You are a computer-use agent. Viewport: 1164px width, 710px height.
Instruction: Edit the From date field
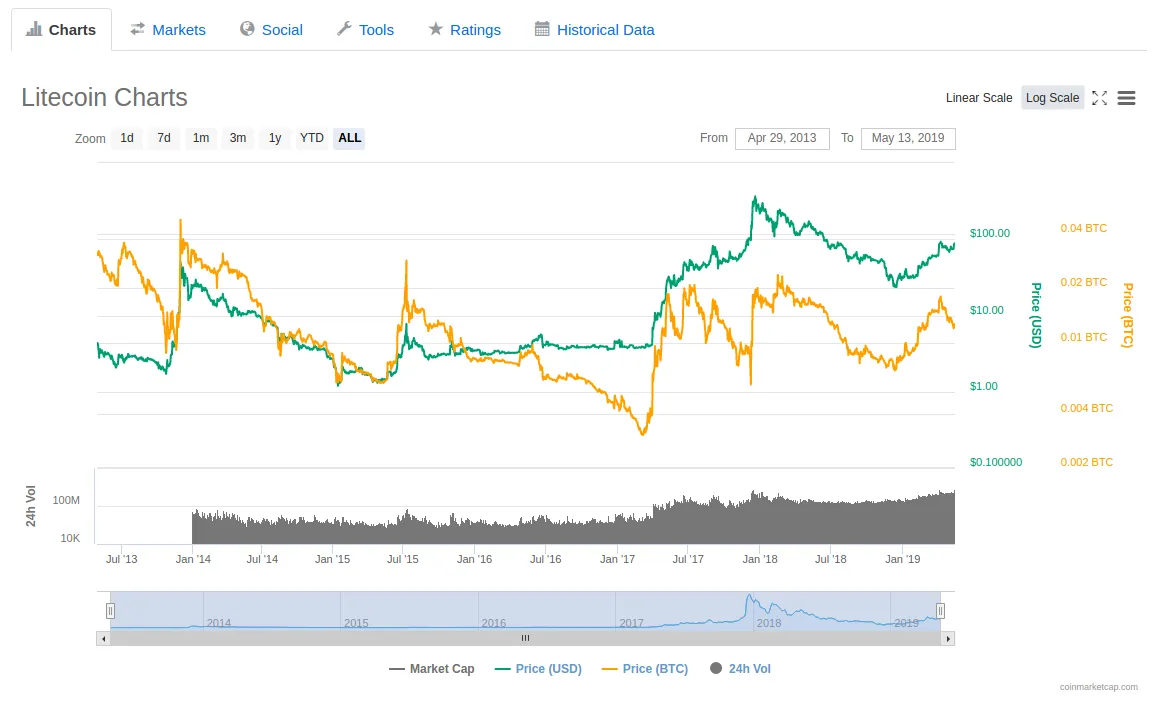782,138
